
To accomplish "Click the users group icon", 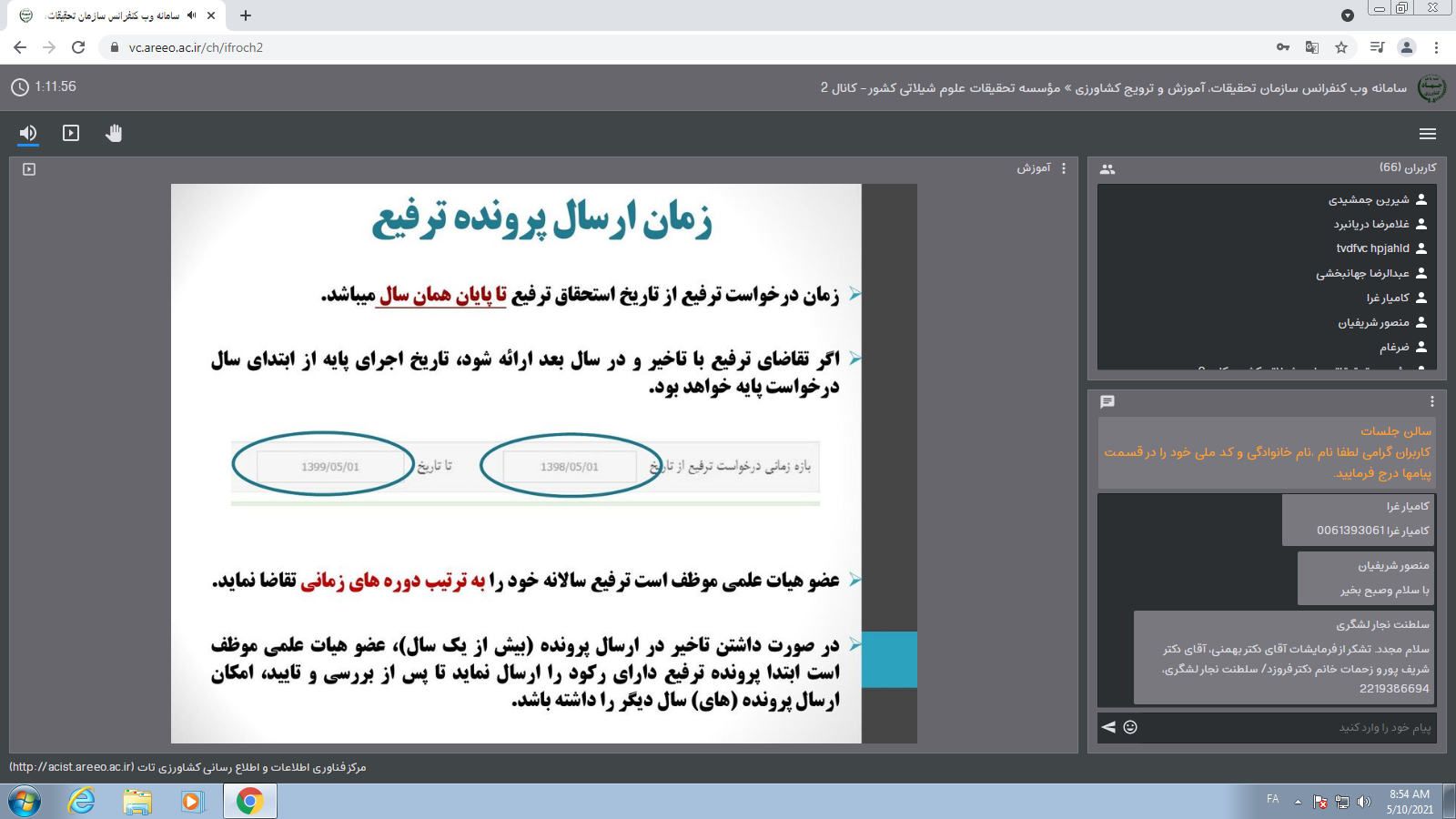I will point(1107,169).
